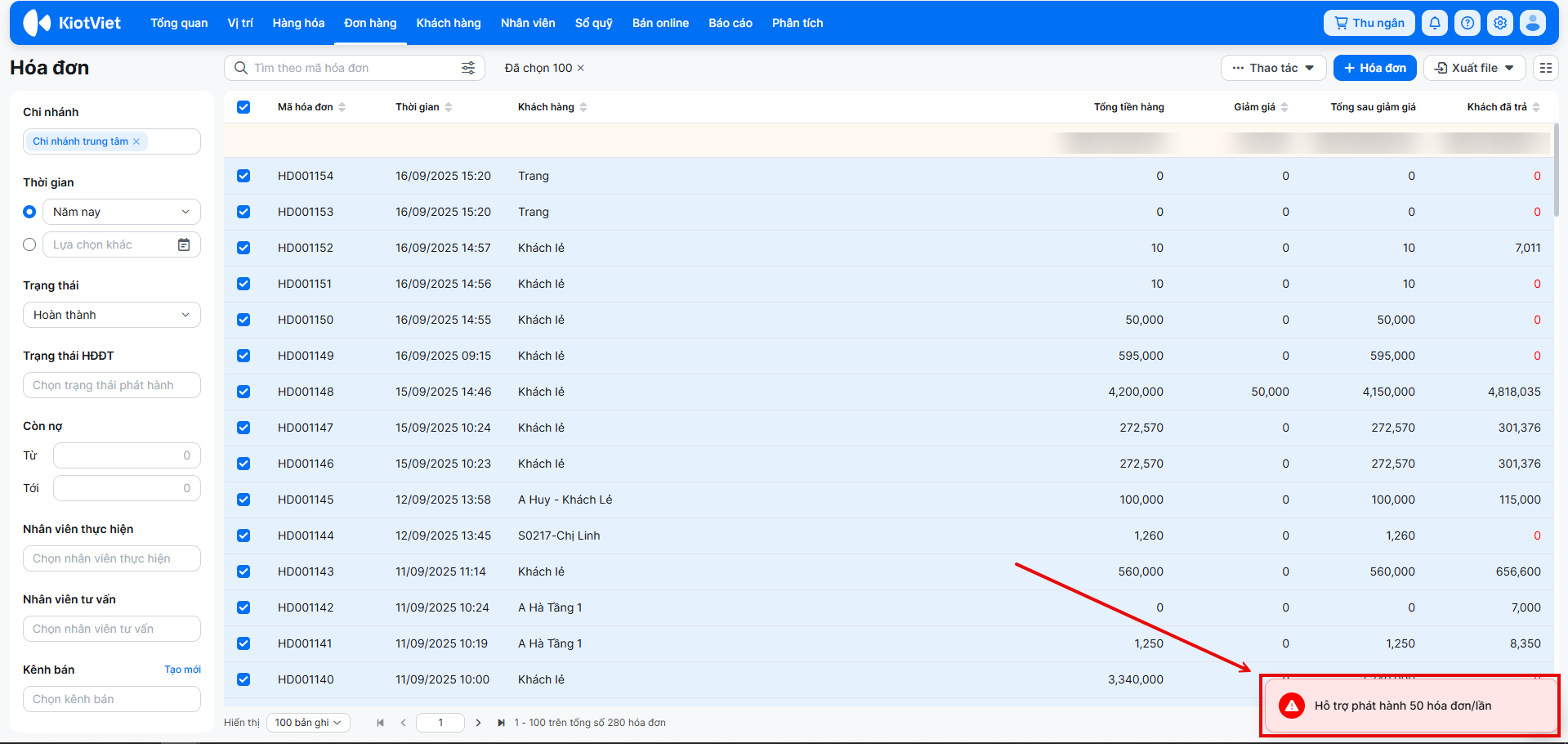Open settings gear icon in header
Screen dimensions: 1568x744
tap(1500, 23)
